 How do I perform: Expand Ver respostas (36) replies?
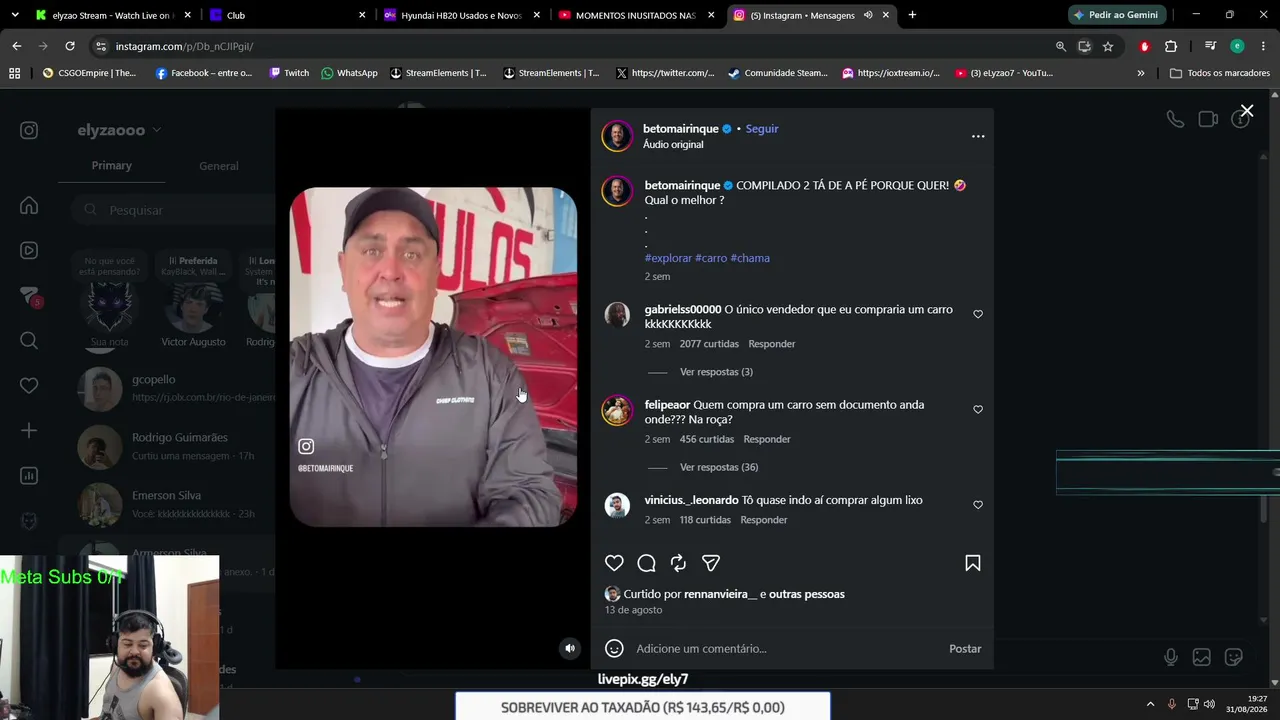click(x=719, y=467)
